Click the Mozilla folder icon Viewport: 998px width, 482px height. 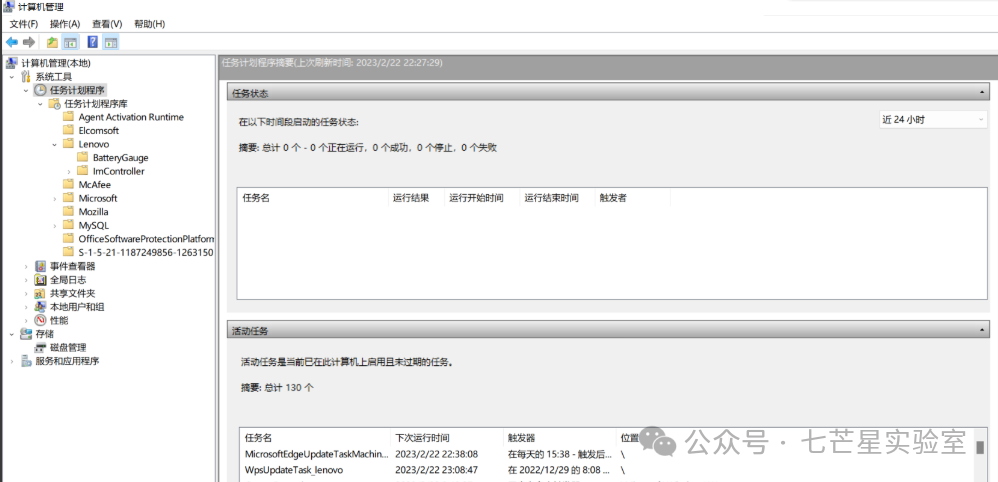(69, 211)
